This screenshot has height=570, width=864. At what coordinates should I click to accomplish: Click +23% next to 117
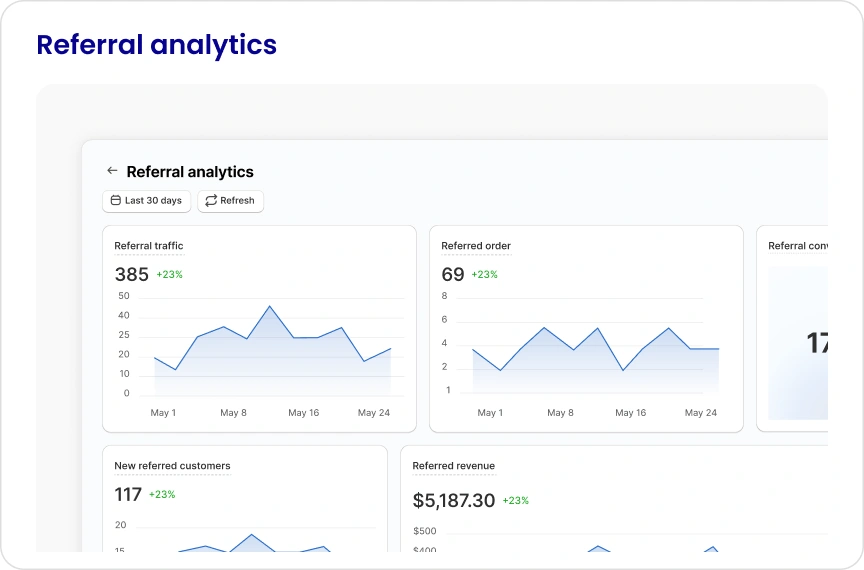point(162,494)
